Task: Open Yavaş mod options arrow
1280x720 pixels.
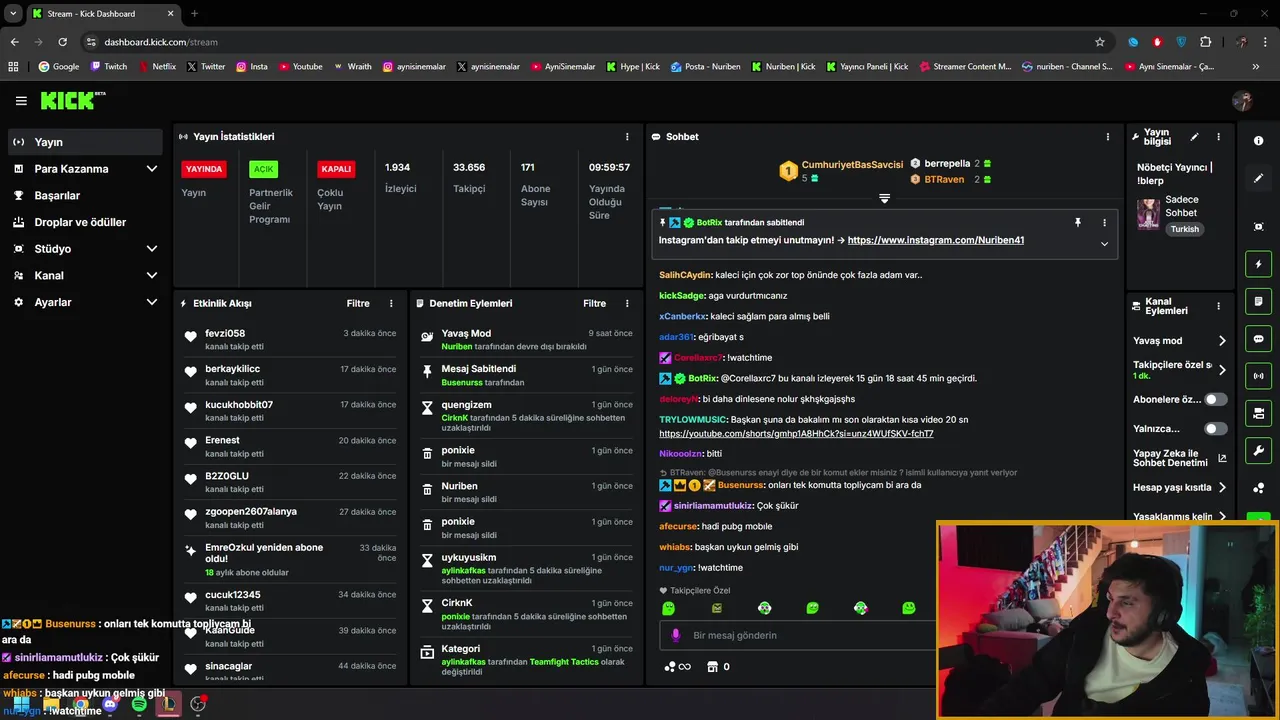Action: click(1222, 341)
